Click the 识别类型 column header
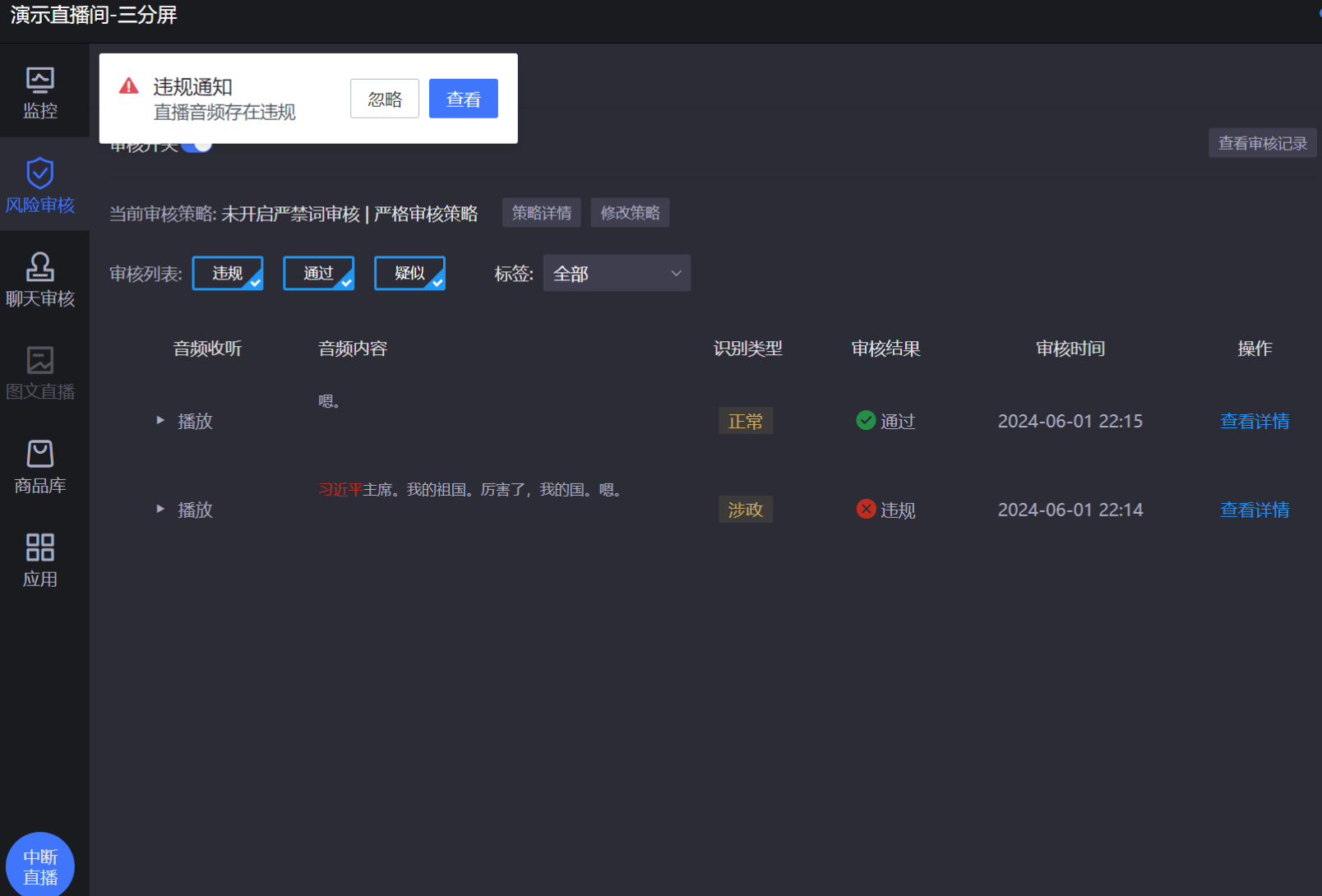This screenshot has height=896, width=1322. point(748,349)
